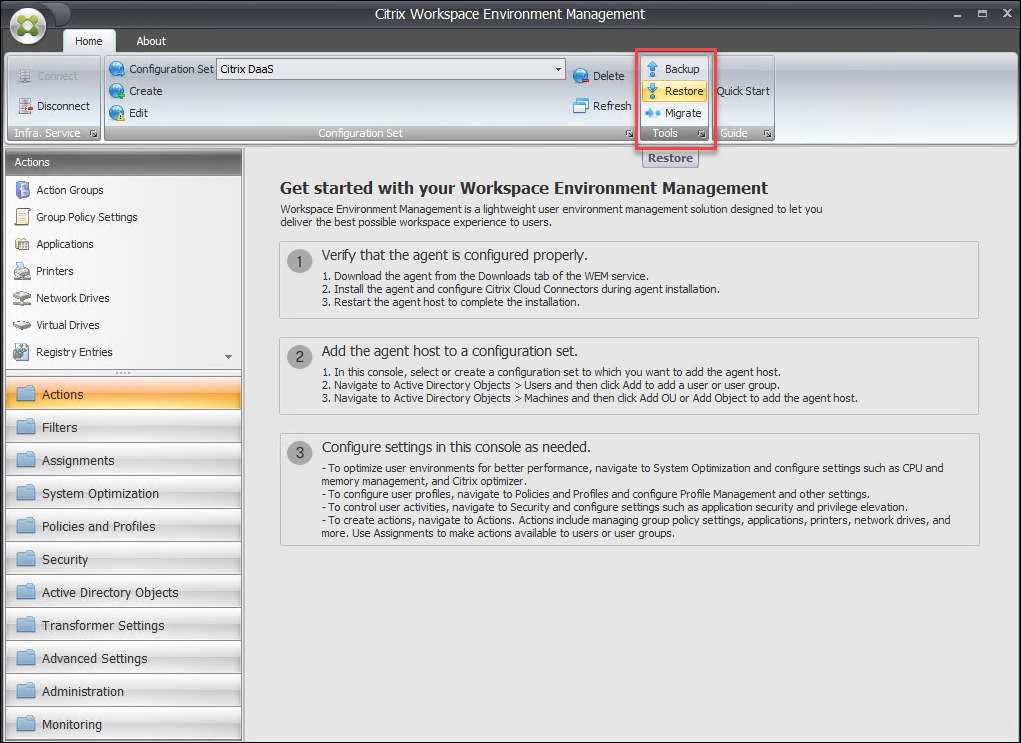Click the Disconnect icon
This screenshot has width=1021, height=743.
tap(25, 105)
